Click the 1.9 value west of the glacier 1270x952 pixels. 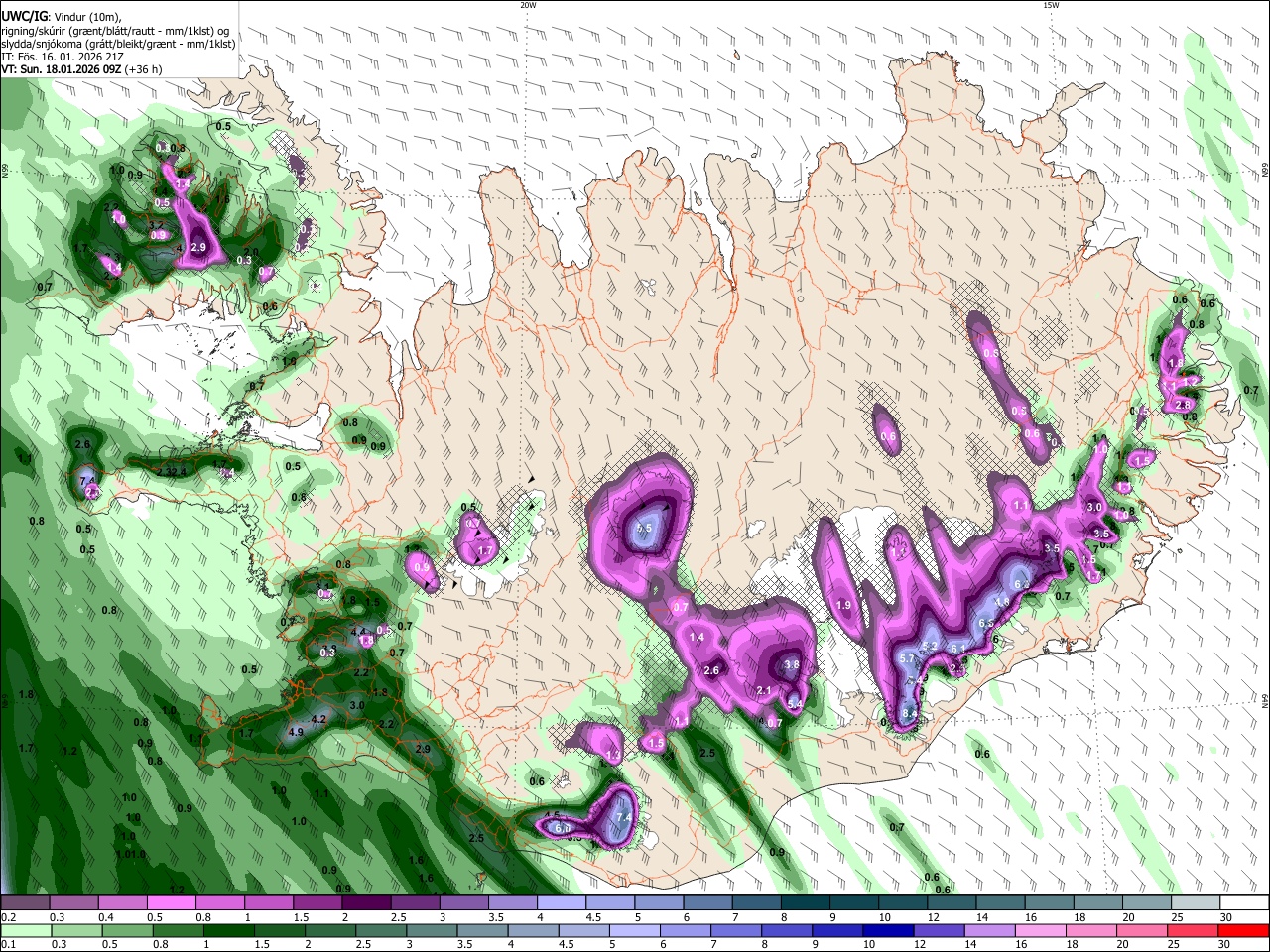pyautogui.click(x=844, y=606)
